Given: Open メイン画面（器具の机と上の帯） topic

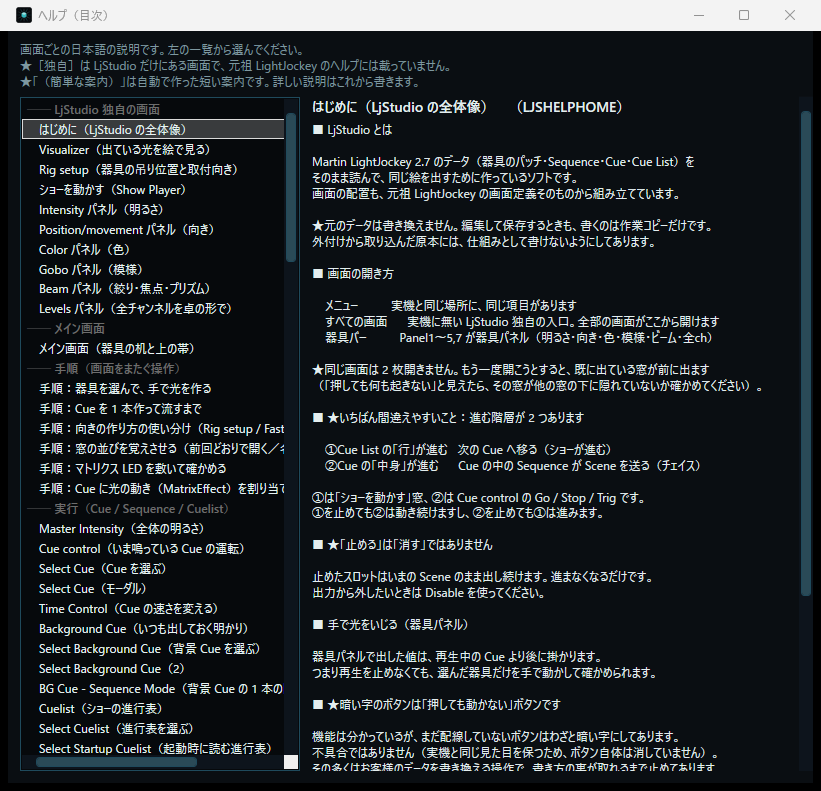Looking at the screenshot, I should (x=153, y=348).
